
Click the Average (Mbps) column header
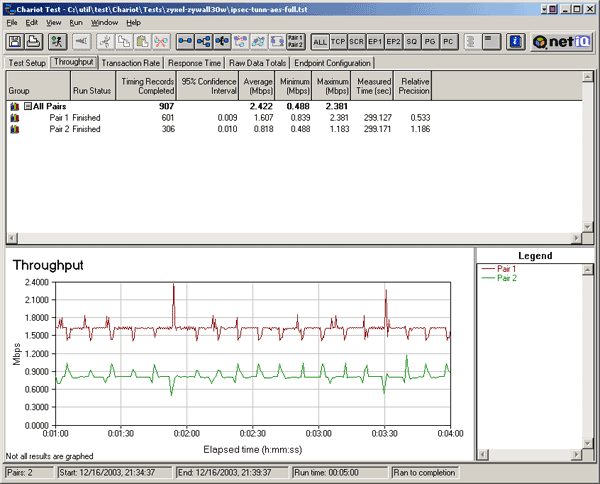coord(258,85)
